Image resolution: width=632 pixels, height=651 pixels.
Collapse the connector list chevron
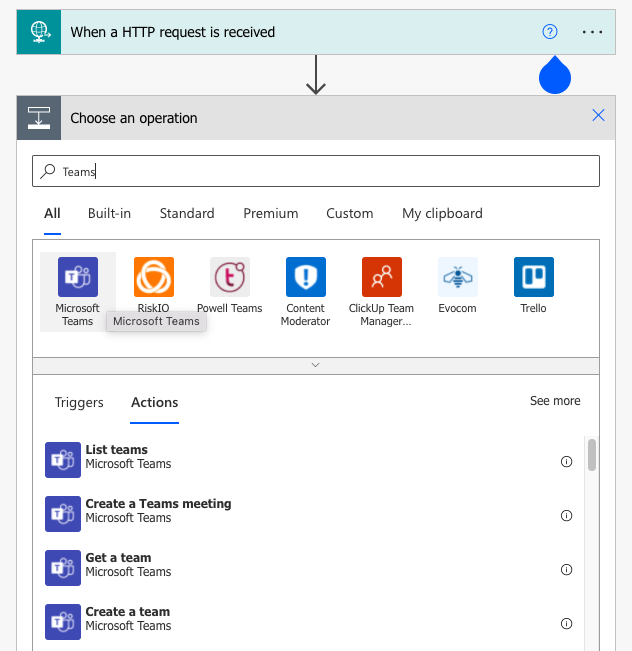click(316, 366)
